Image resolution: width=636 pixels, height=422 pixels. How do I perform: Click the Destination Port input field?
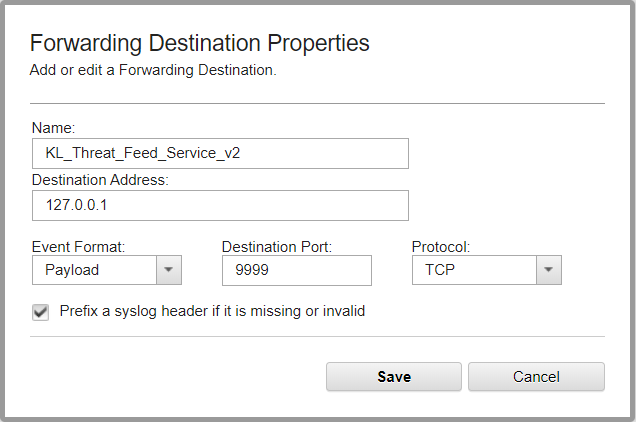296,270
